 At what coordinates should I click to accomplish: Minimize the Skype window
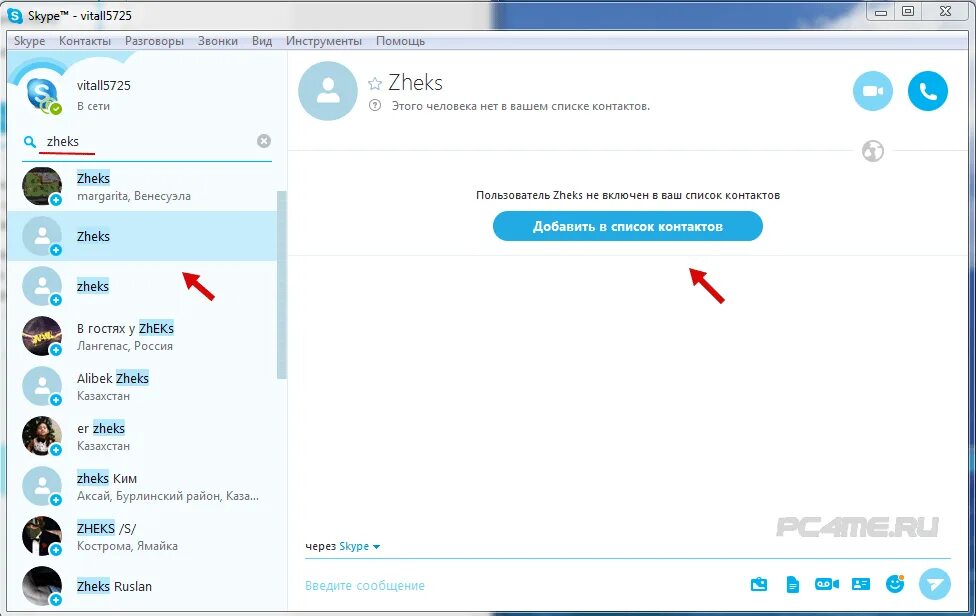[881, 11]
